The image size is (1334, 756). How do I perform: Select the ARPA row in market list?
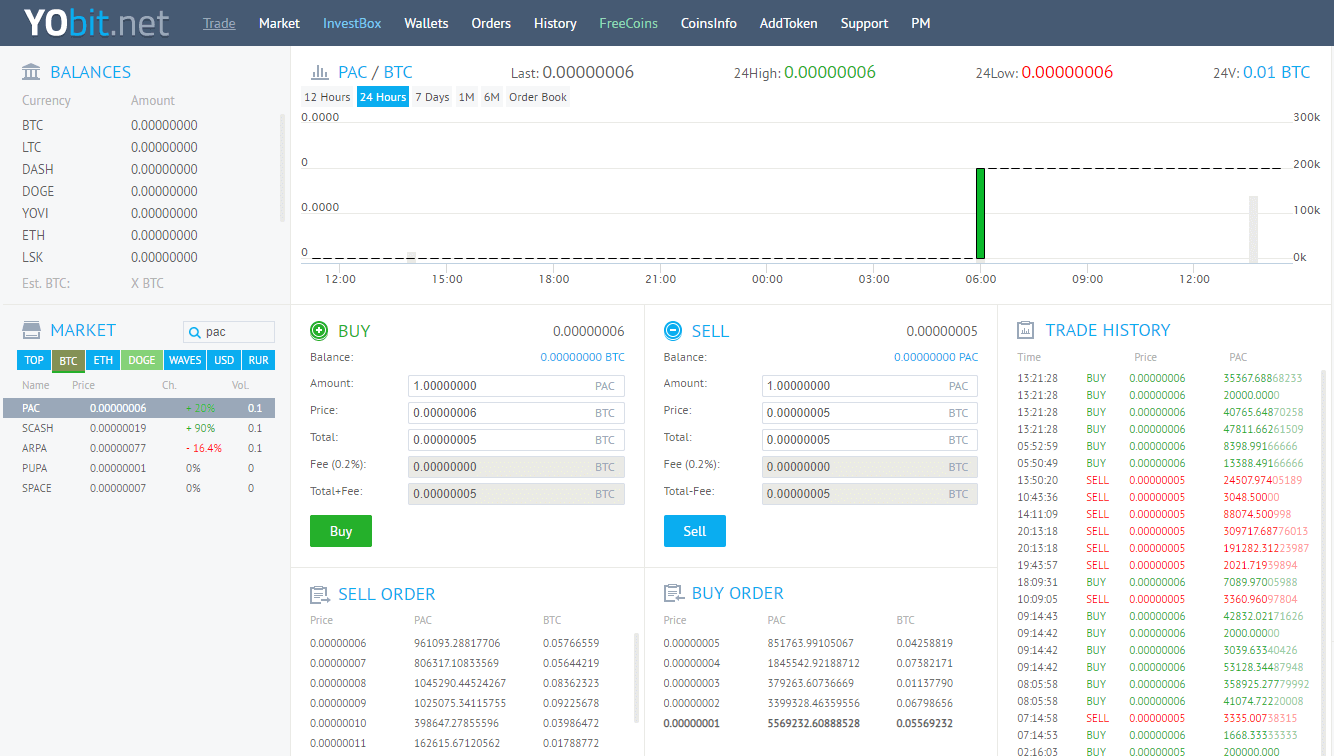(x=139, y=448)
